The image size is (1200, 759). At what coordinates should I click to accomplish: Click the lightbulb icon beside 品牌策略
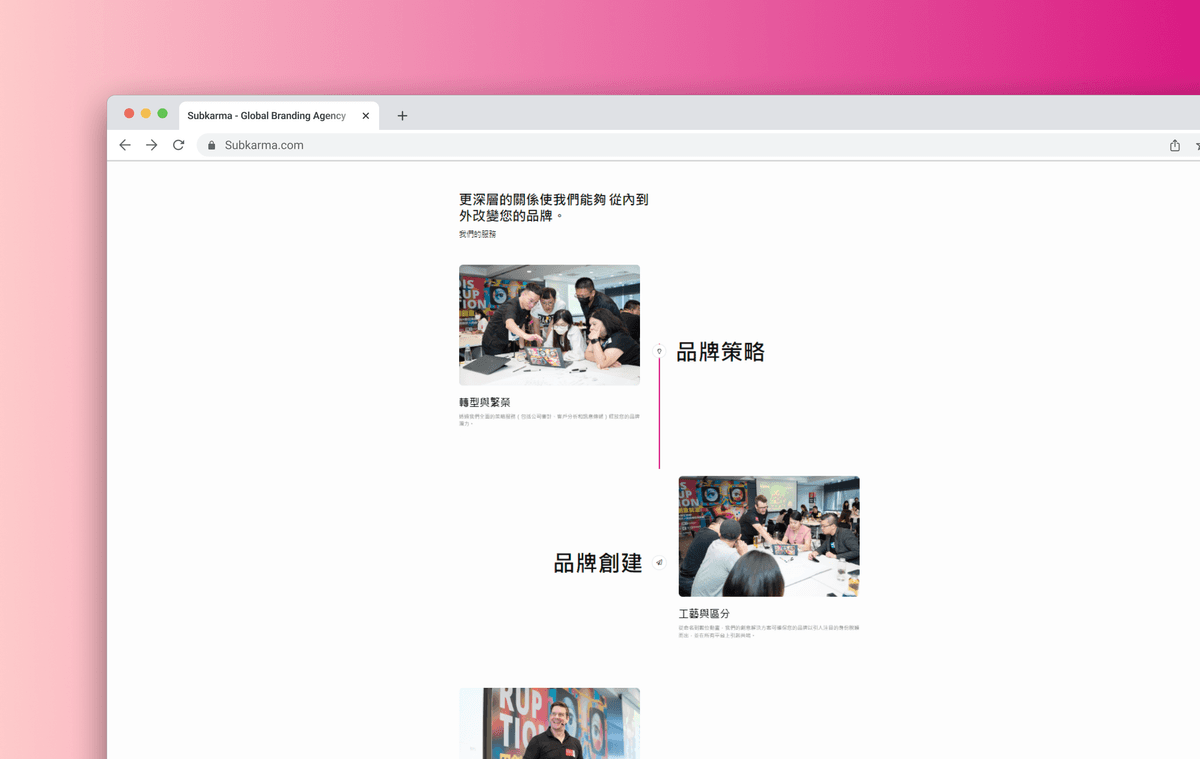659,351
